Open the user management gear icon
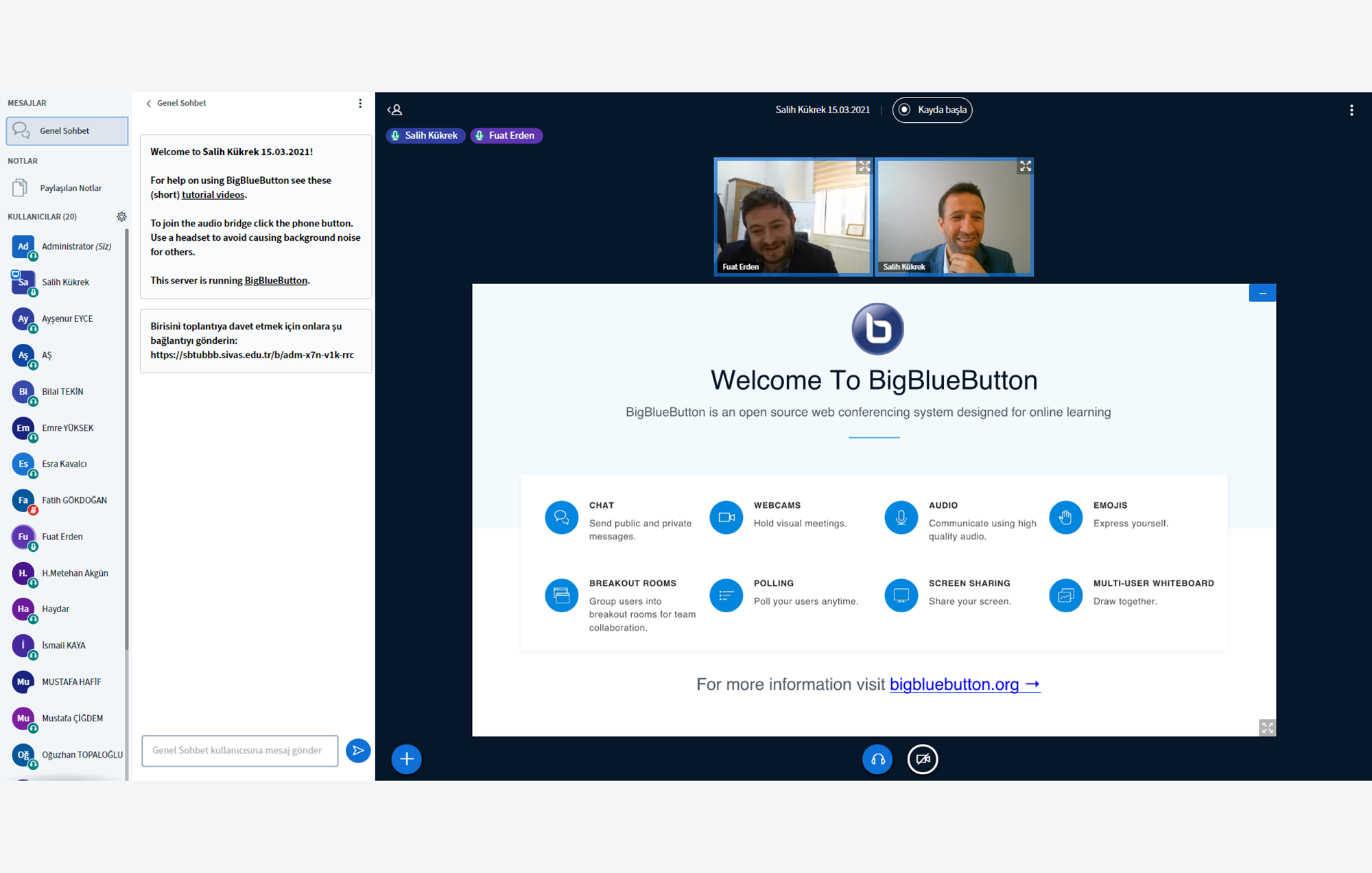The image size is (1372, 873). (x=121, y=217)
